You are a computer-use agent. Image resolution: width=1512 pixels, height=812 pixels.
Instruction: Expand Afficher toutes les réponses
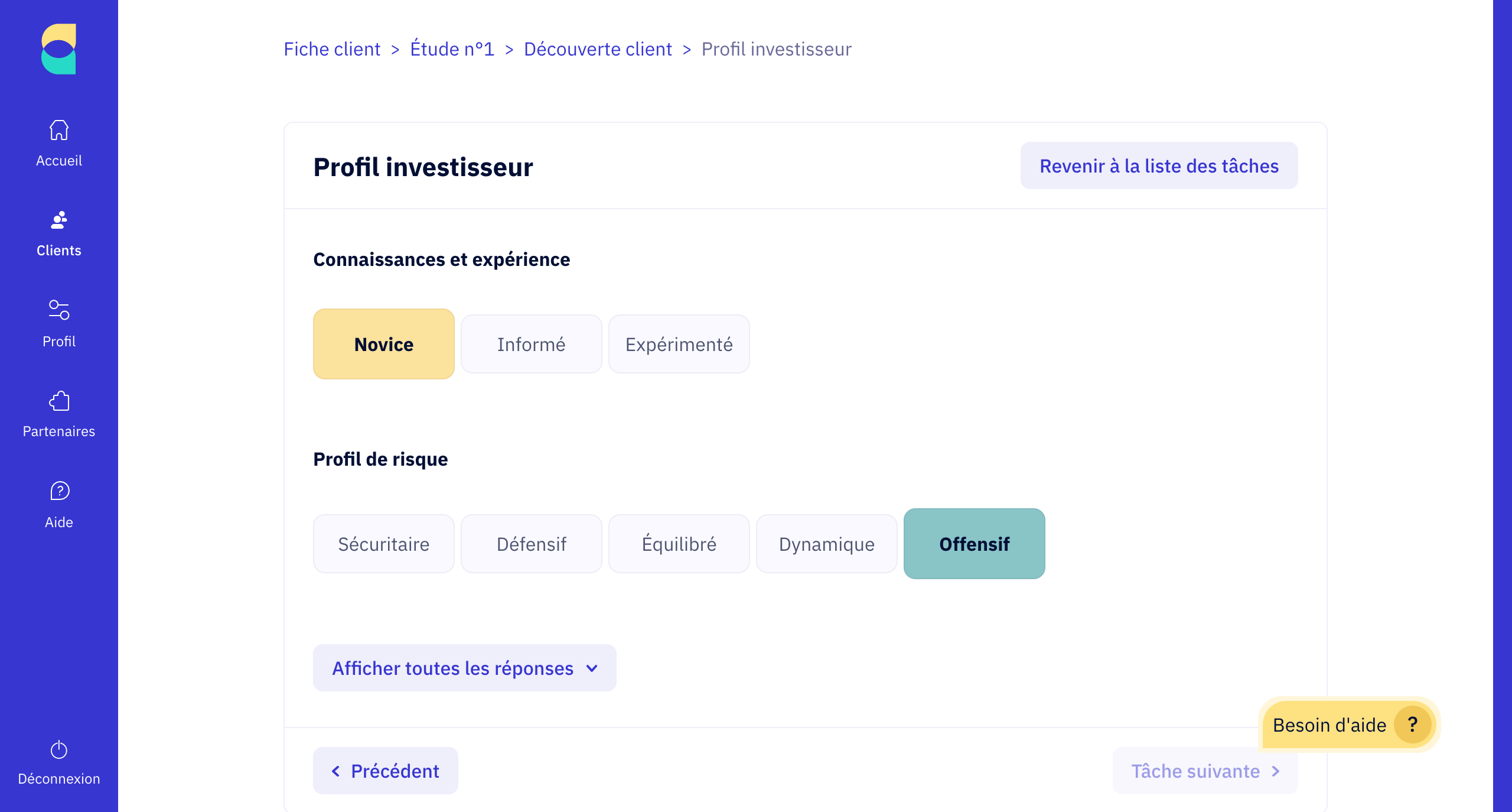pyautogui.click(x=464, y=668)
